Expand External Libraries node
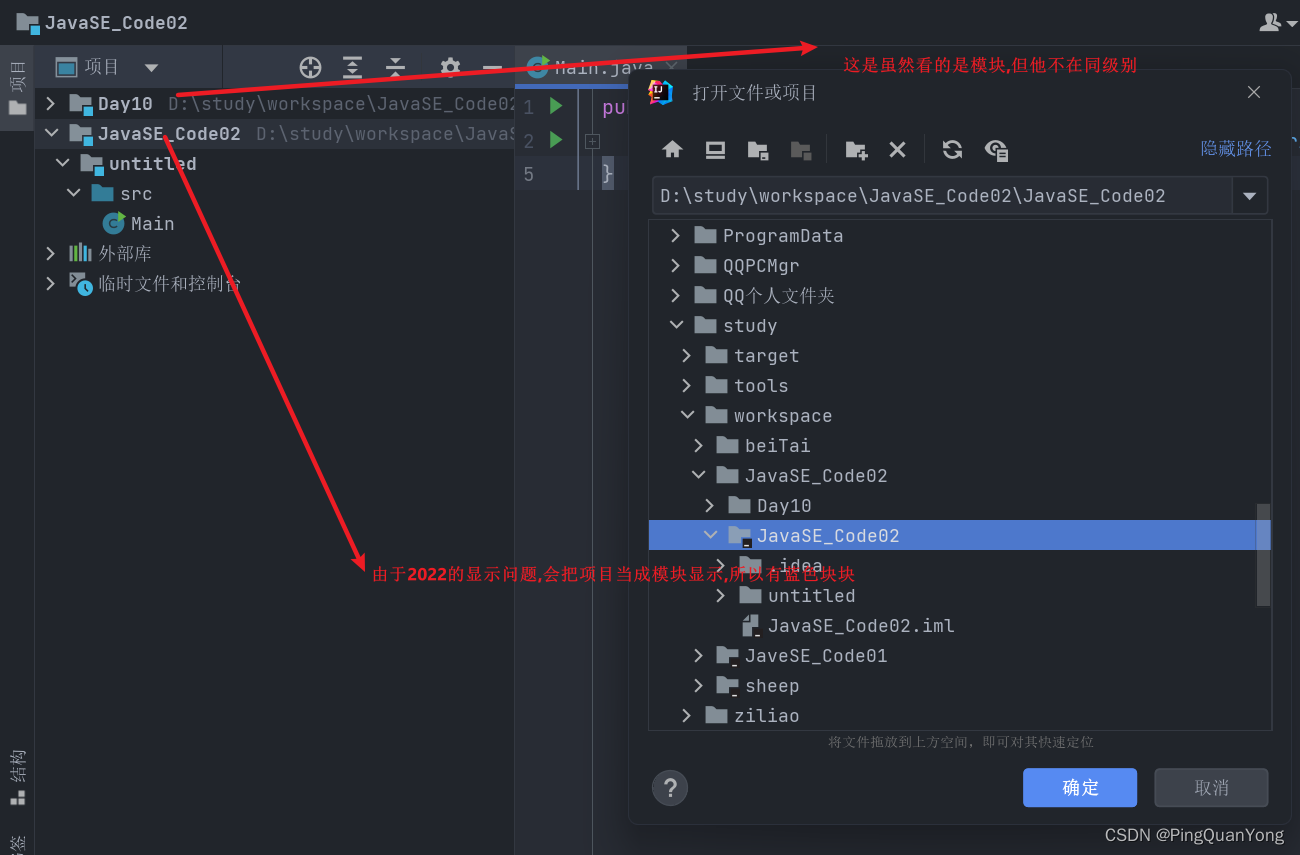Screen dimensions: 1300x855 (x=50, y=253)
